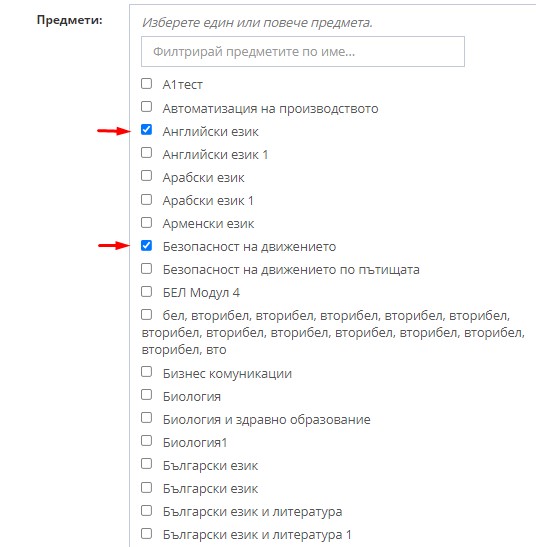Check the Биология1 checkbox
Screen dimensions: 536x547
pos(147,441)
